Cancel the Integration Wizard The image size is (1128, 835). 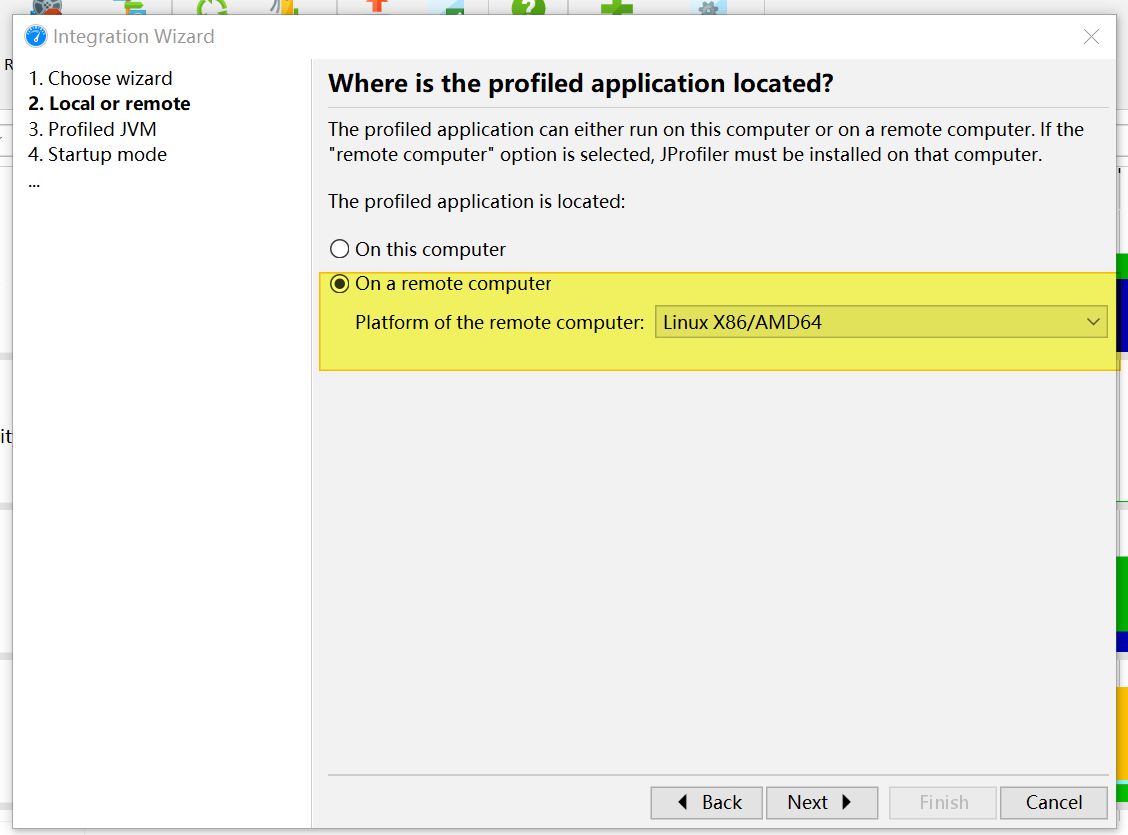pos(1053,803)
